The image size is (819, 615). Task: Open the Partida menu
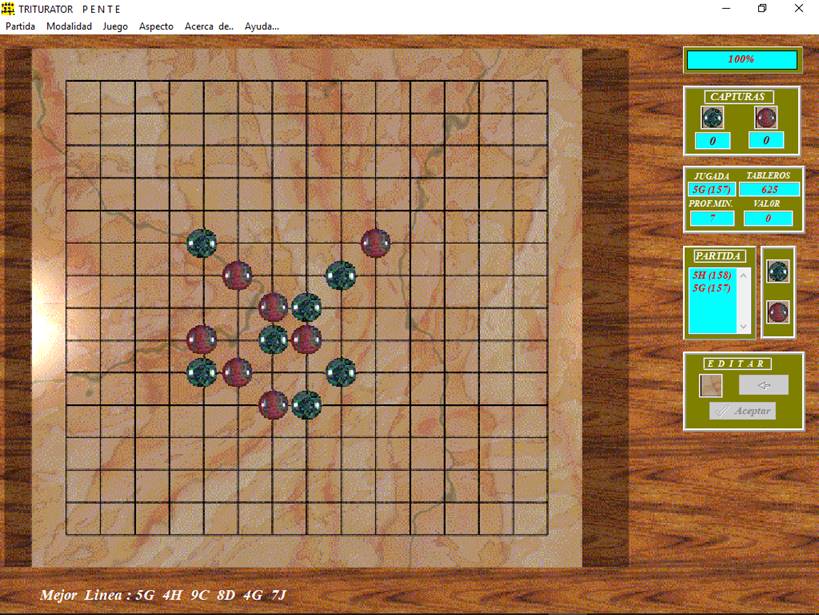(x=20, y=26)
